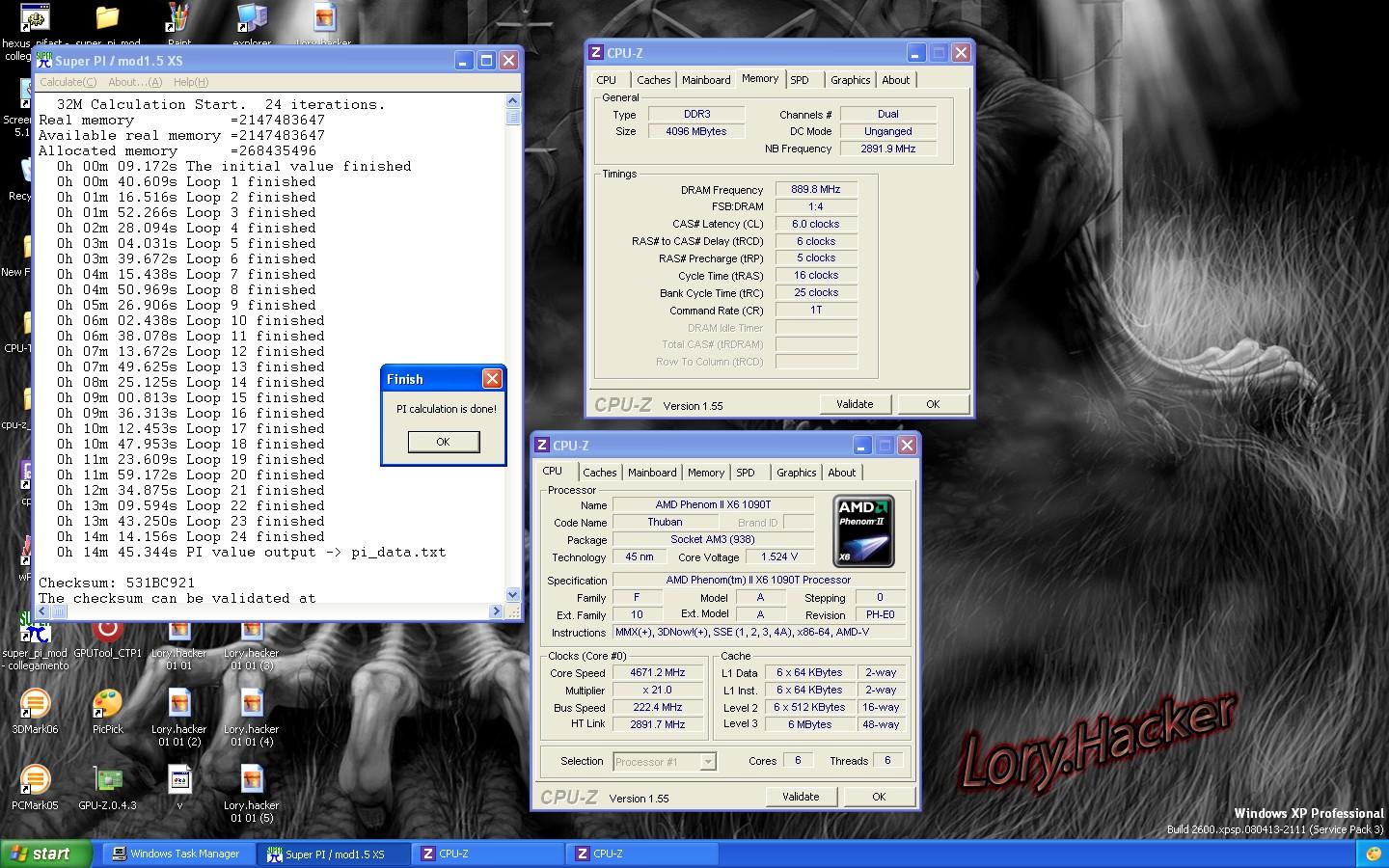Open the About menu in Super PI
The width and height of the screenshot is (1389, 868).
click(x=135, y=82)
